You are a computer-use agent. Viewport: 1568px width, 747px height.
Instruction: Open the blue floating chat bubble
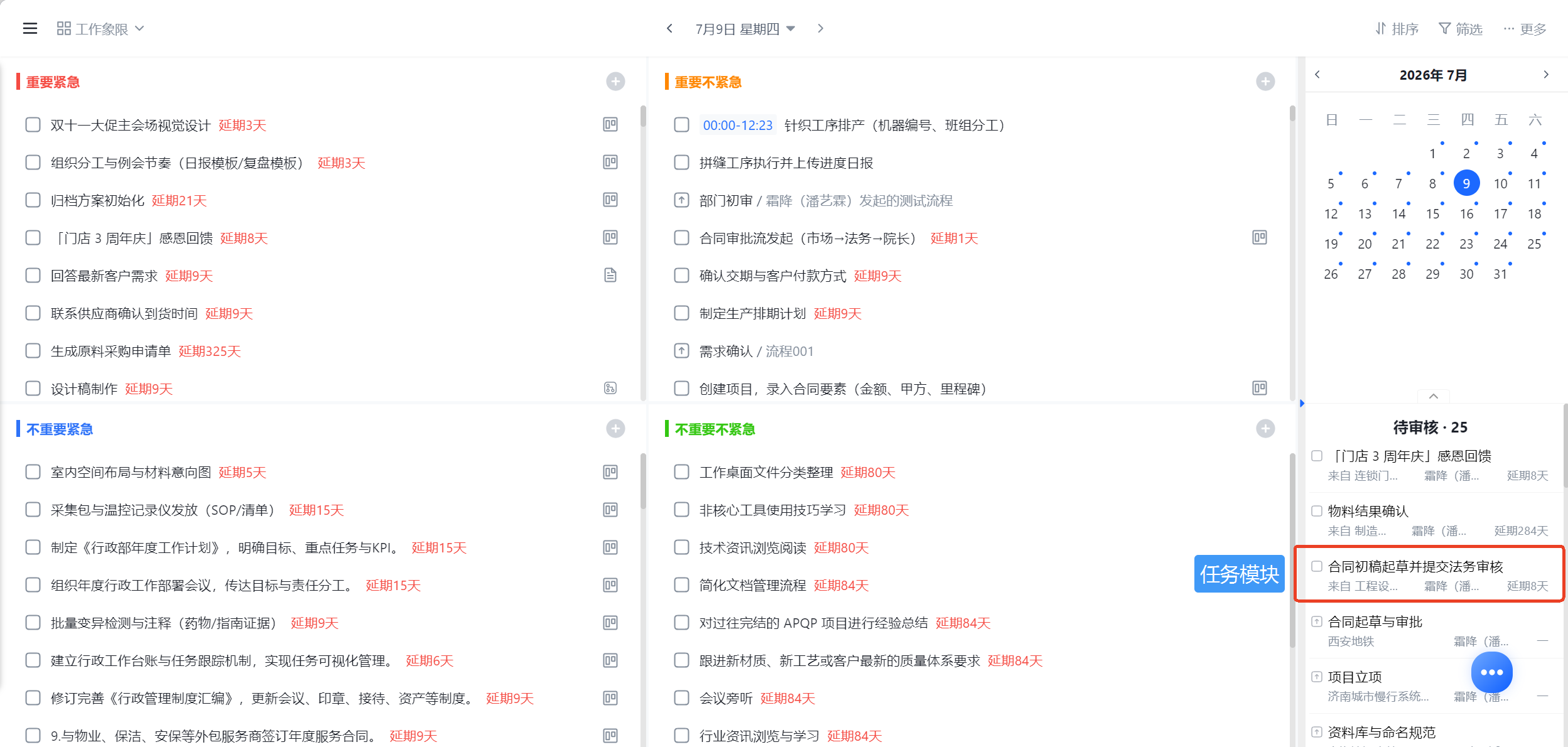[x=1491, y=672]
